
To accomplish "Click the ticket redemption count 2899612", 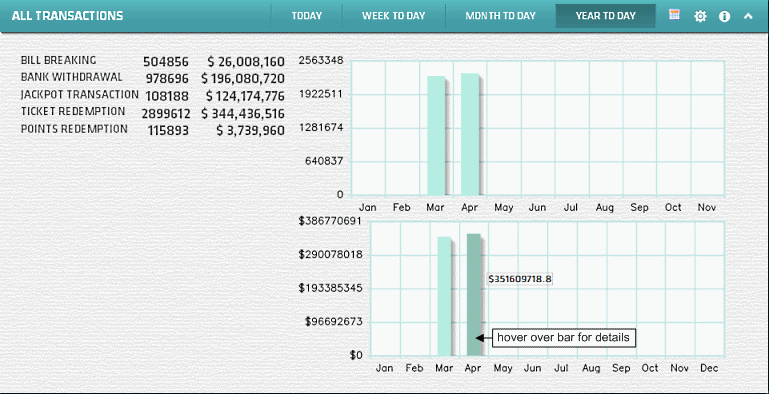I will [x=166, y=114].
